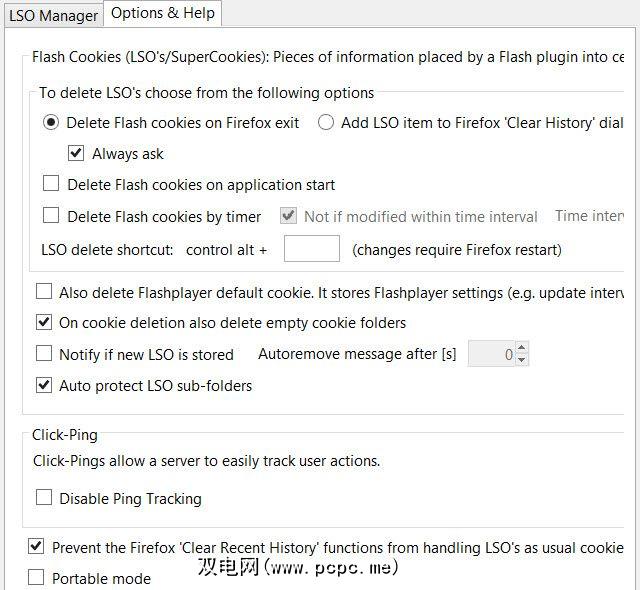Enable Delete Flash cookies by timer
Image resolution: width=640 pixels, height=590 pixels.
point(51,216)
